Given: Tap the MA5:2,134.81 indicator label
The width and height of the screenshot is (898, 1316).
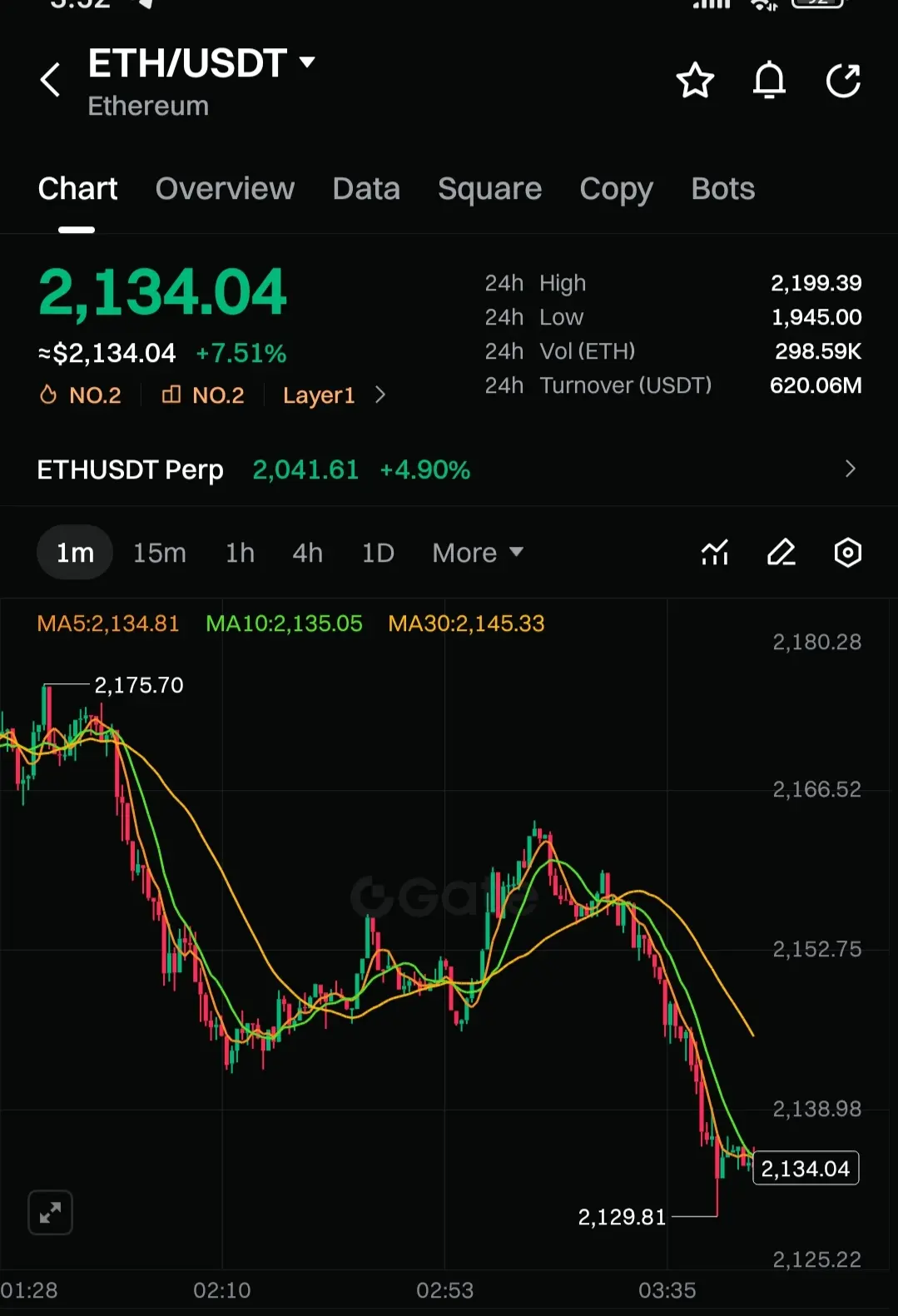Looking at the screenshot, I should pyautogui.click(x=108, y=623).
